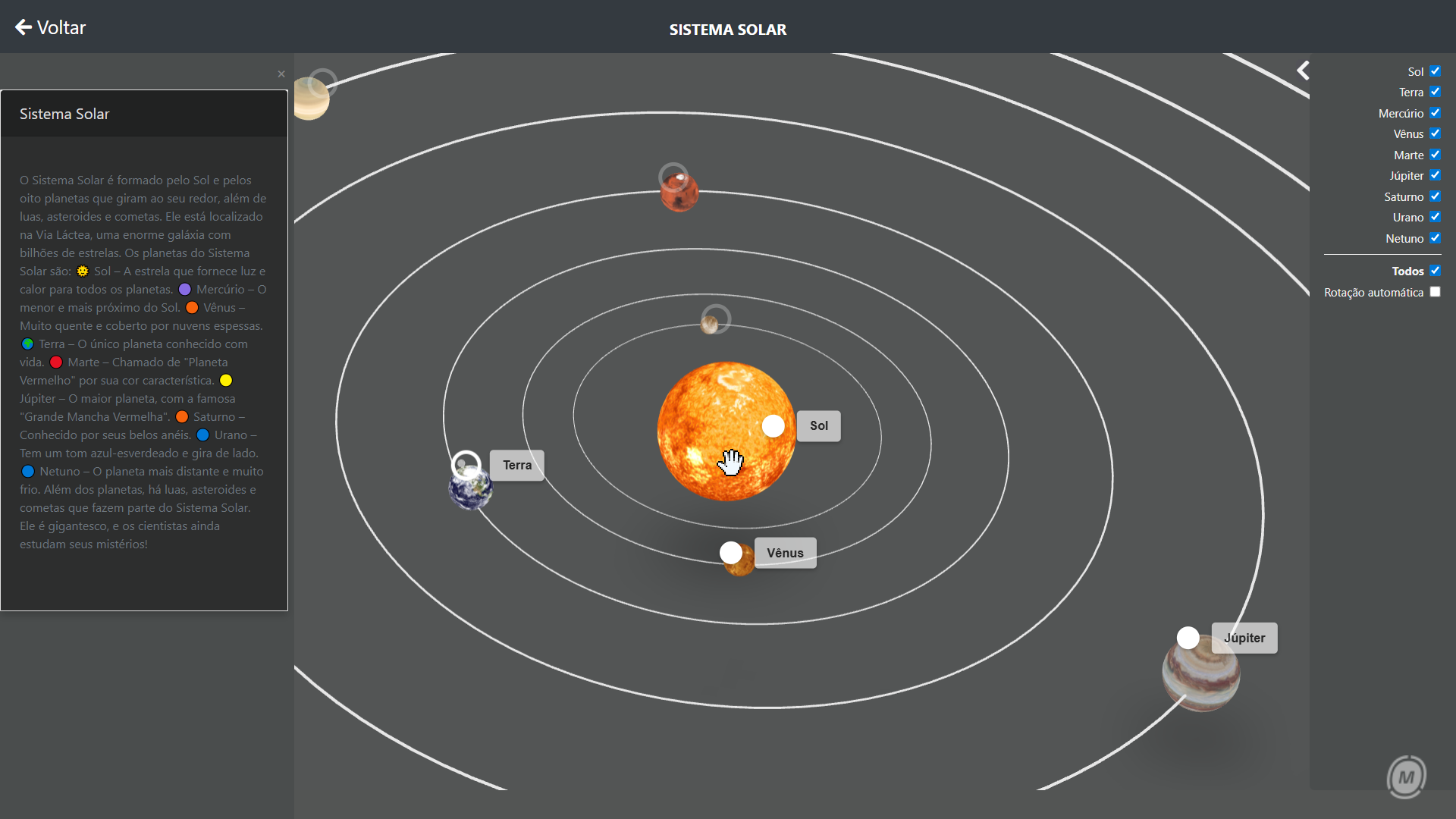Collapse the planet list side panel chevron
1456x819 pixels.
coord(1303,71)
